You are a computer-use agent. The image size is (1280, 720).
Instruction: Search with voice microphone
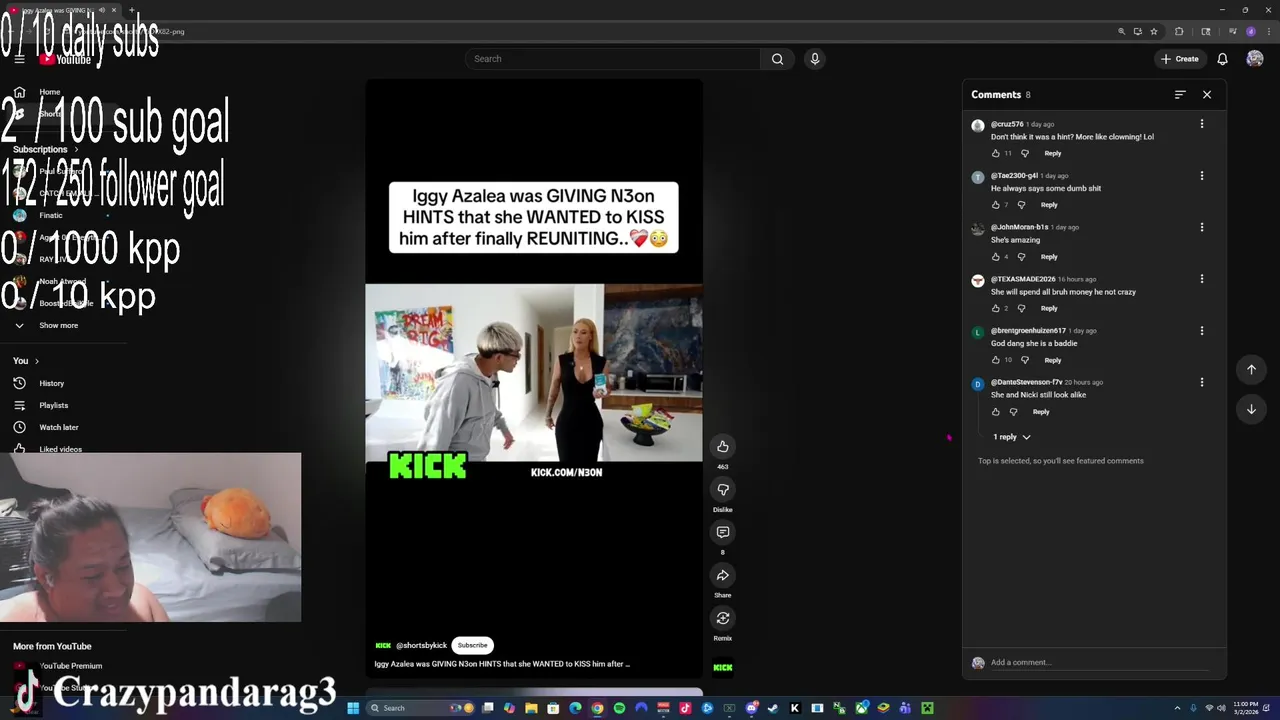coord(815,59)
